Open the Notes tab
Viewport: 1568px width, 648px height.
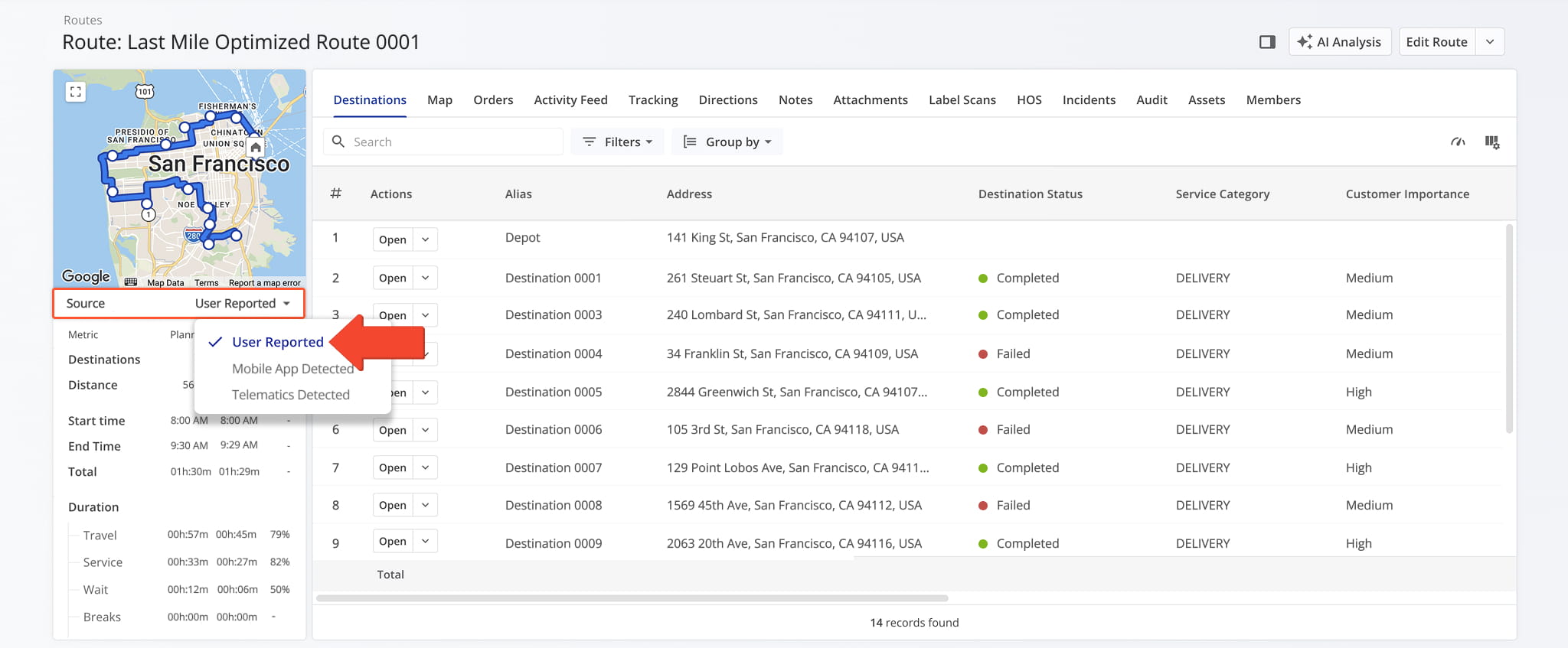[x=795, y=100]
